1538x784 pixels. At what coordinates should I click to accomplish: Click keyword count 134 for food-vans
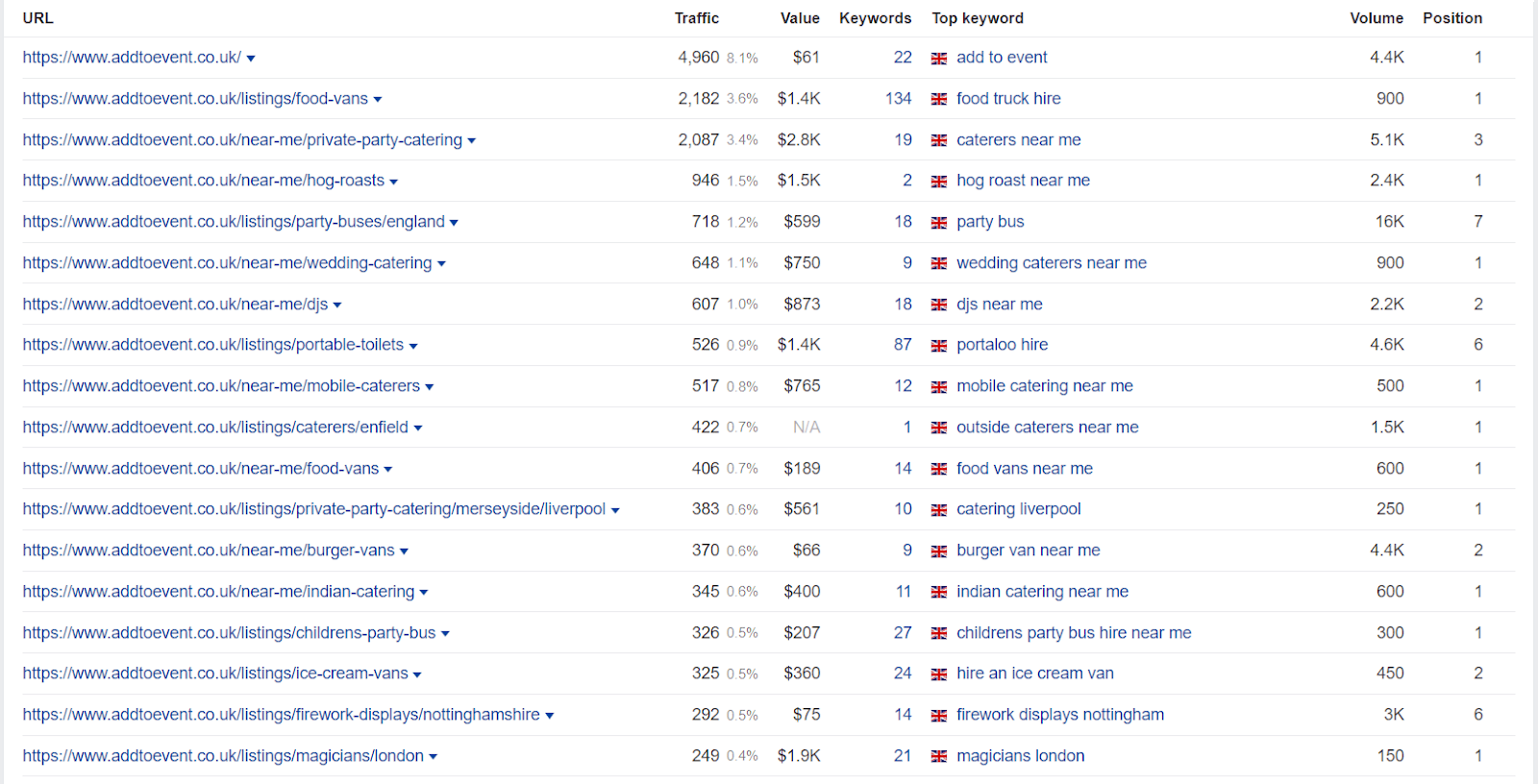tap(899, 99)
